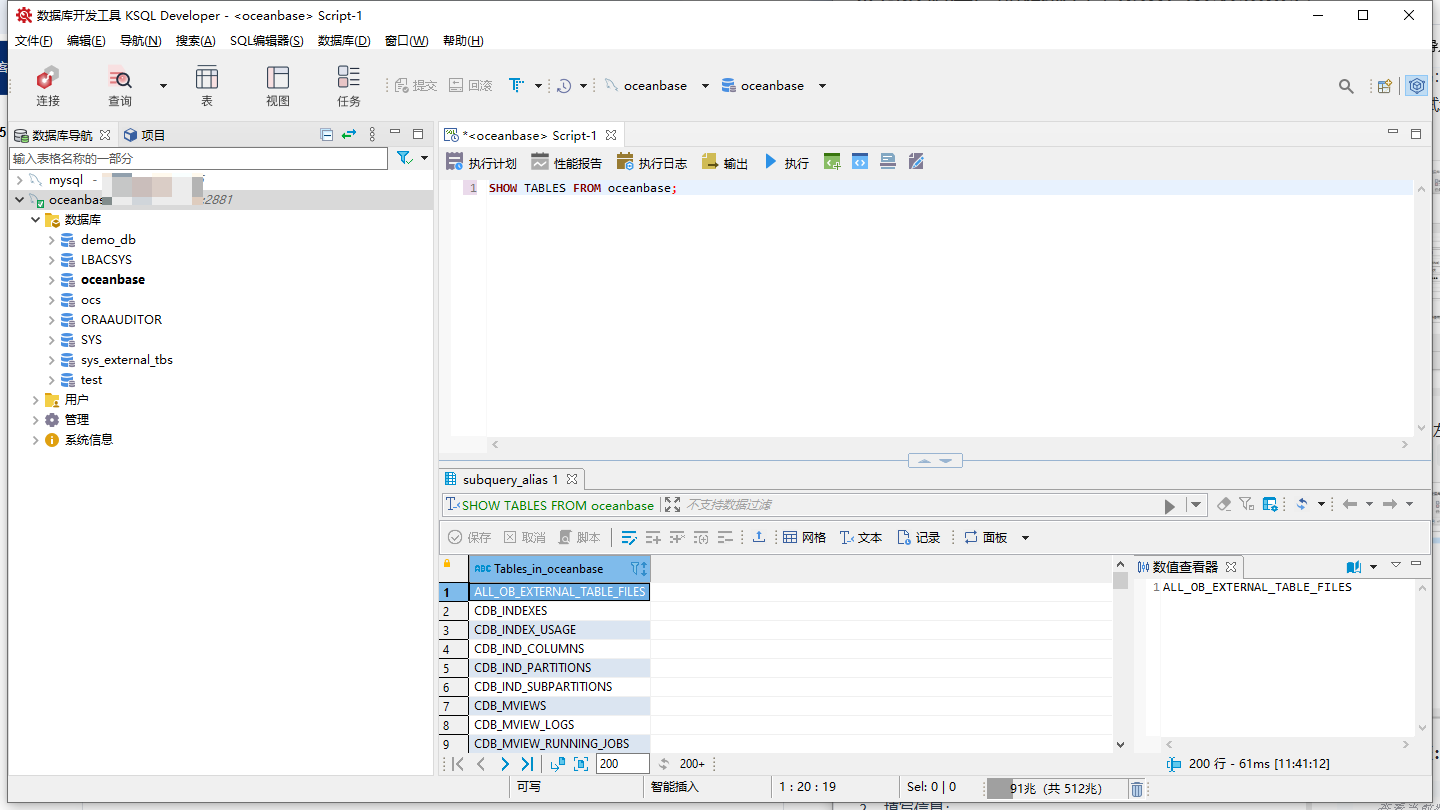Switch results to 网格 grid view
This screenshot has height=810, width=1440.
point(805,537)
